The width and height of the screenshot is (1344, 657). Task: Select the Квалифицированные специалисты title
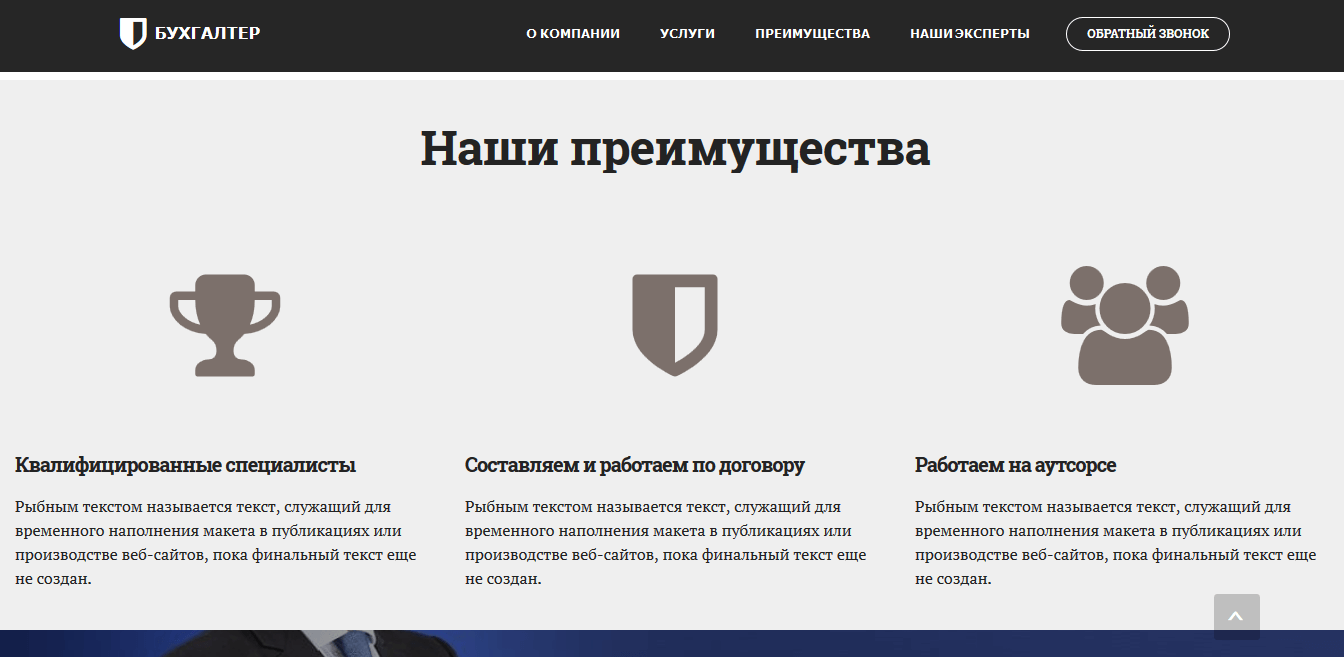[186, 465]
